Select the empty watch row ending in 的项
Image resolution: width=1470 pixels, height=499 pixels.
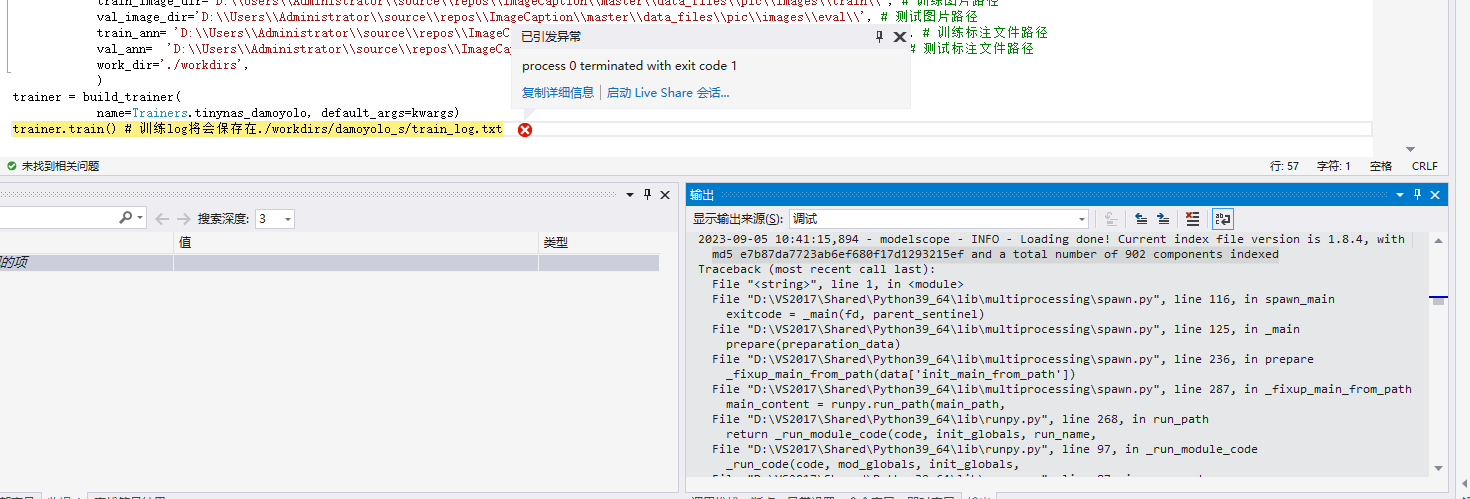click(329, 263)
